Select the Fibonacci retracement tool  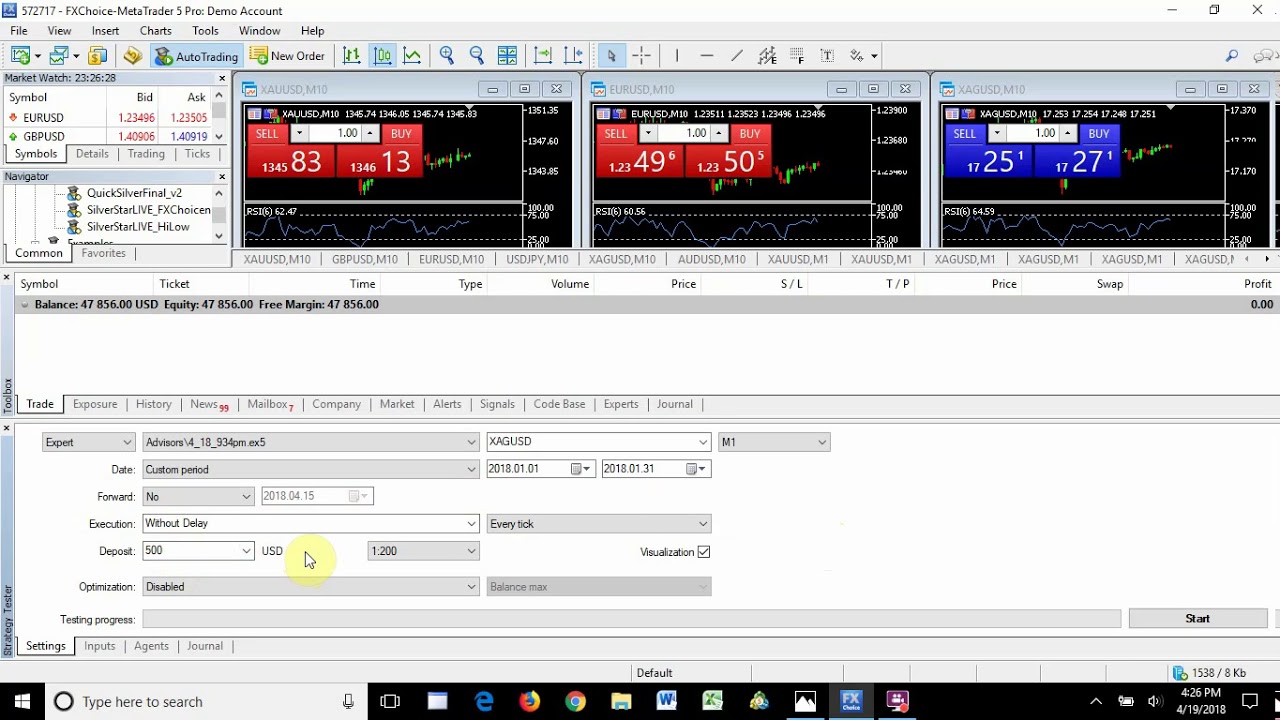tap(797, 56)
